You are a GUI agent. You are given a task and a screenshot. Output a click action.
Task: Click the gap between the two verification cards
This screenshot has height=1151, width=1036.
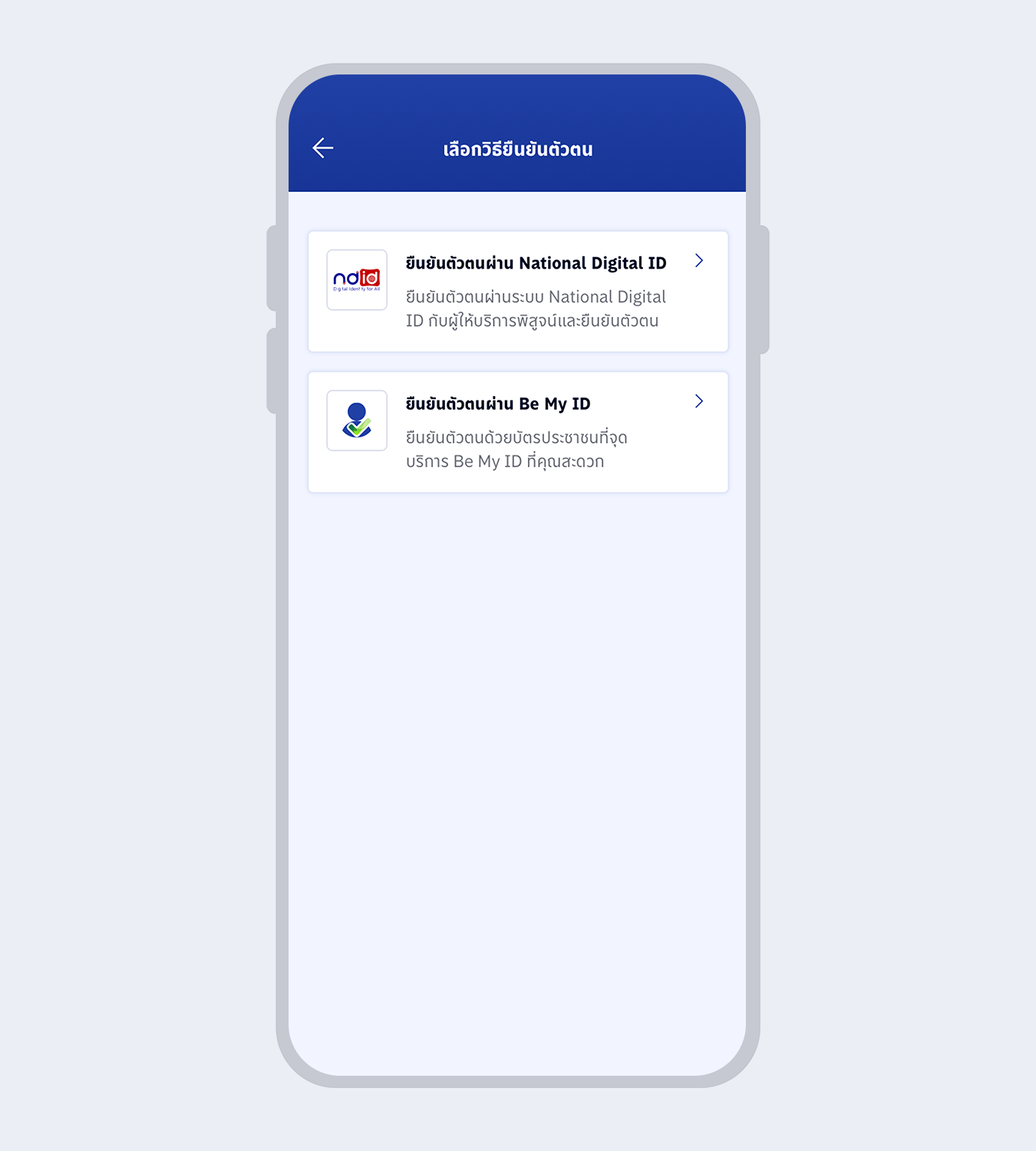pos(518,362)
